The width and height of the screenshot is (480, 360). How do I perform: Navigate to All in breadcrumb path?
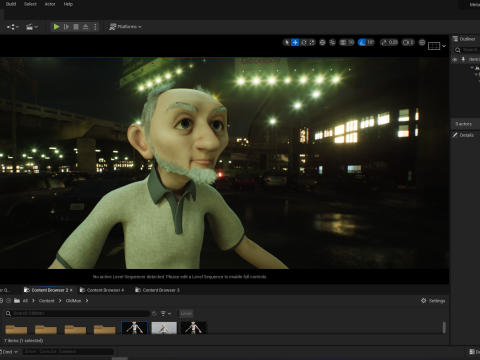[x=25, y=301]
